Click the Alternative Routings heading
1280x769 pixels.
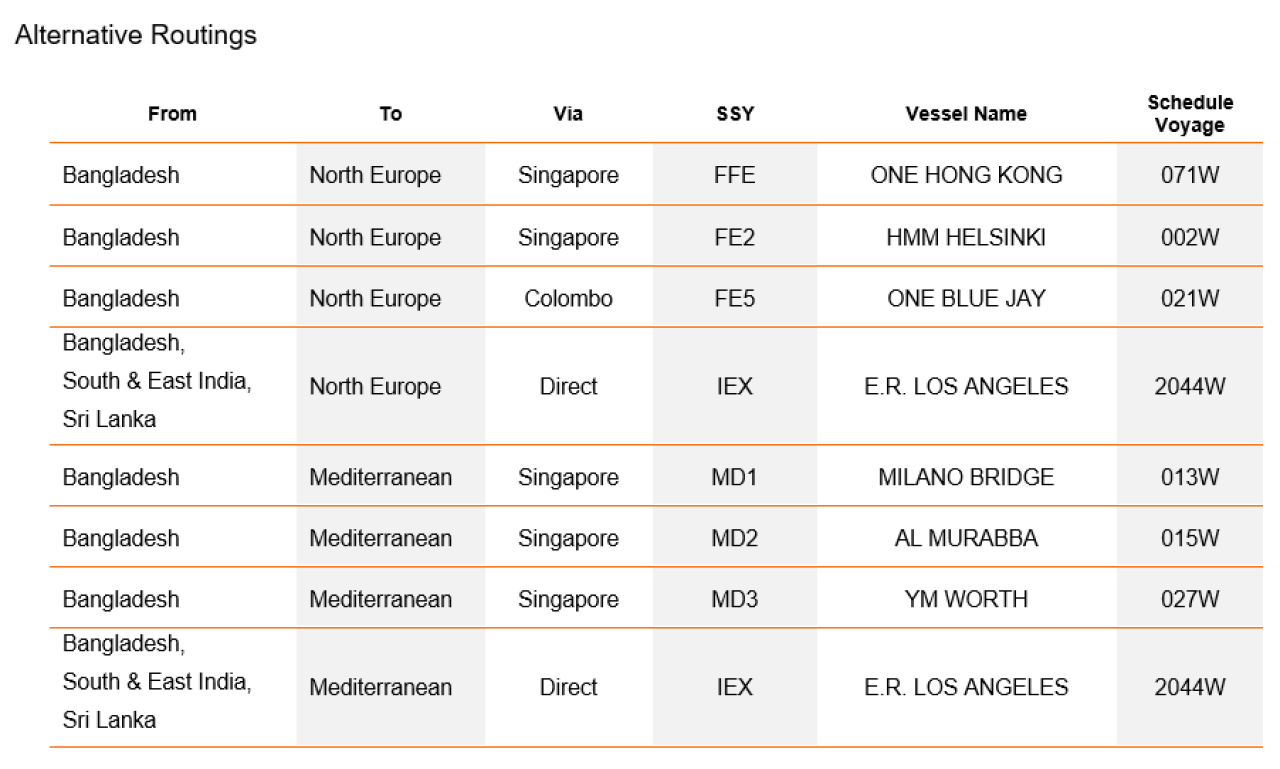pos(136,35)
